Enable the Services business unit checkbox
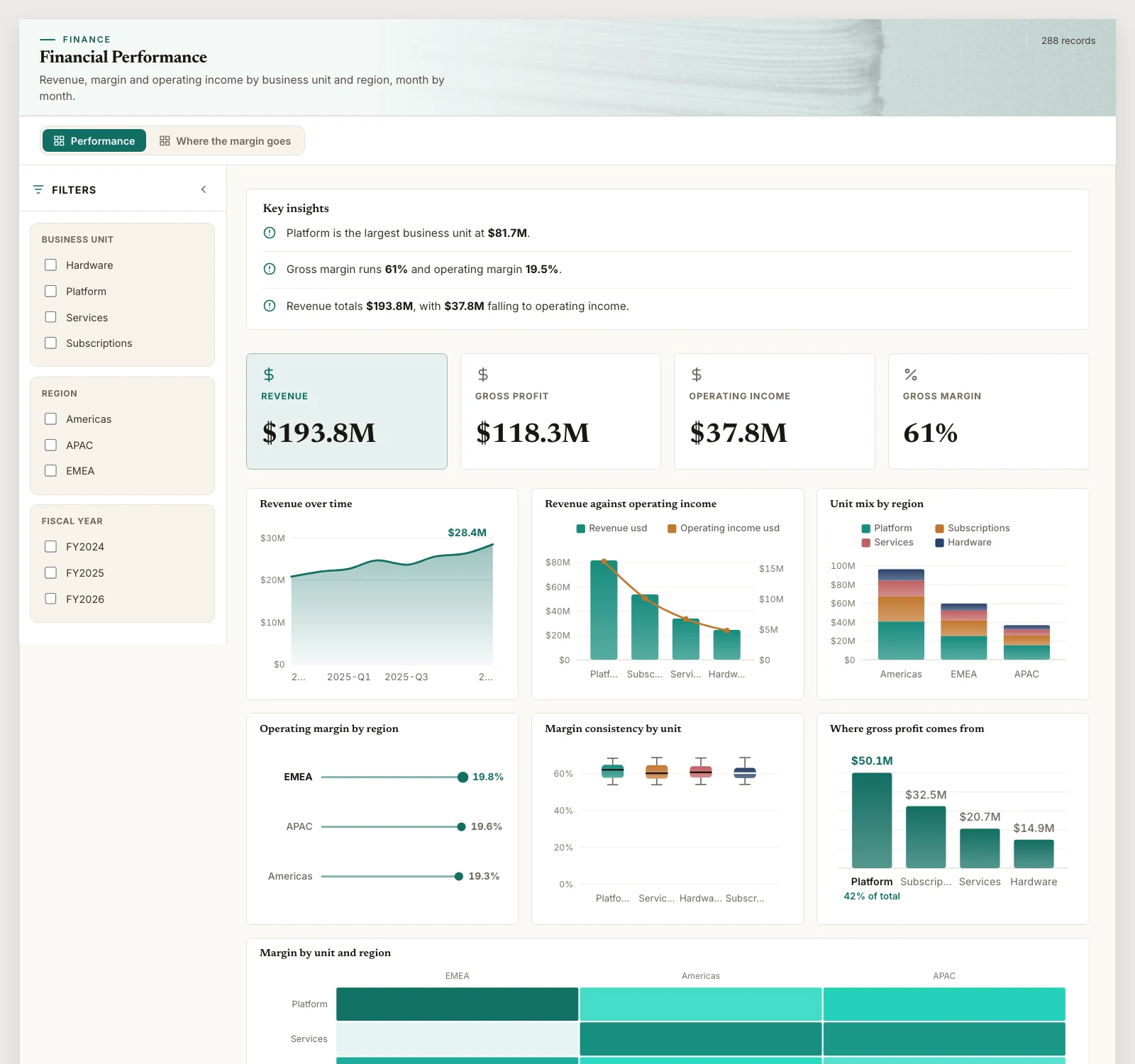Screen dimensions: 1135x1064 click(x=50, y=317)
